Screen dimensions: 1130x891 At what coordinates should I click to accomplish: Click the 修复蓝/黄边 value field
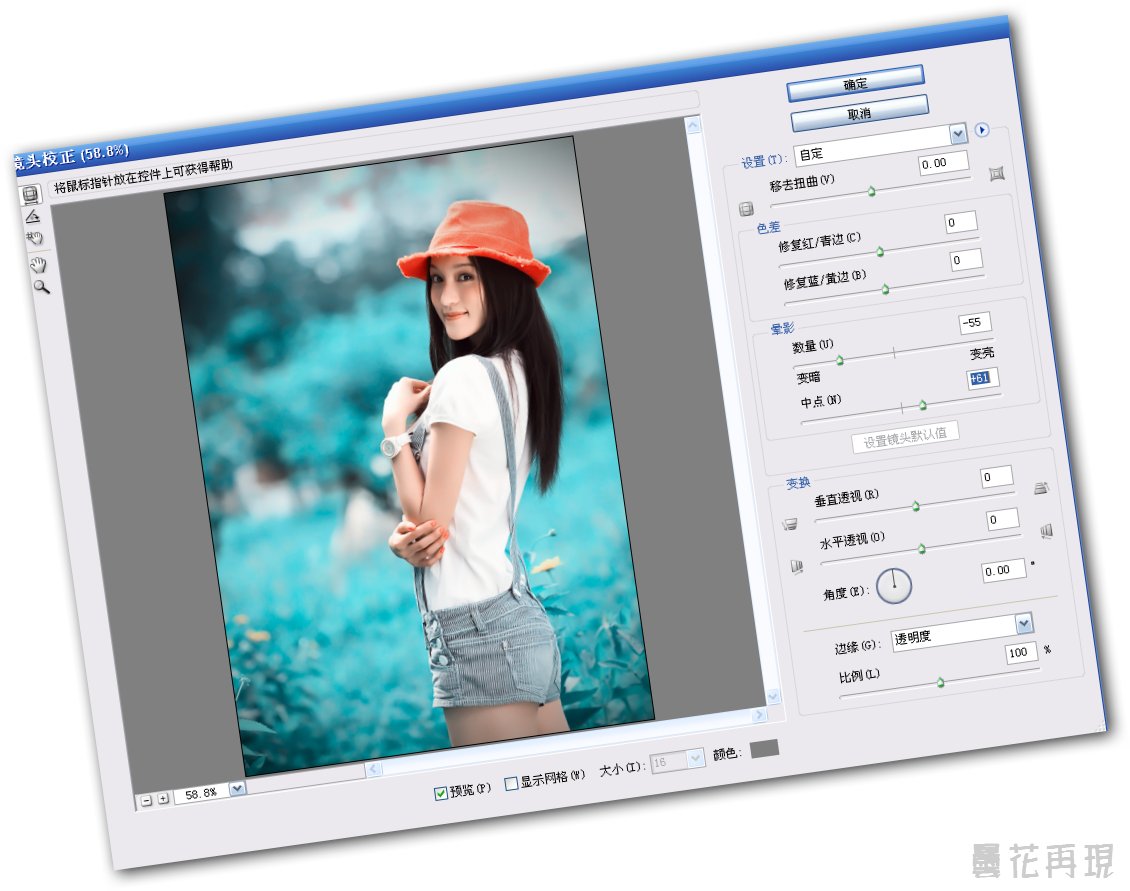966,259
